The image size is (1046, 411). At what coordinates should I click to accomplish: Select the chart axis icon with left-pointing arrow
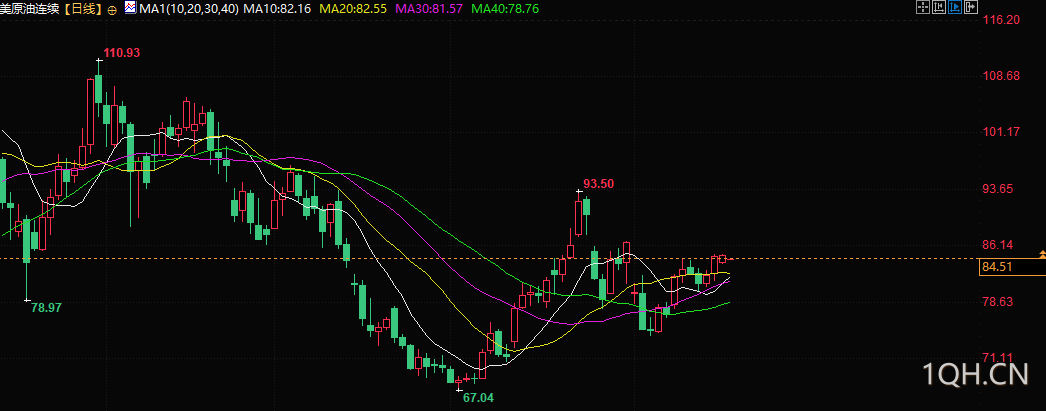point(939,7)
